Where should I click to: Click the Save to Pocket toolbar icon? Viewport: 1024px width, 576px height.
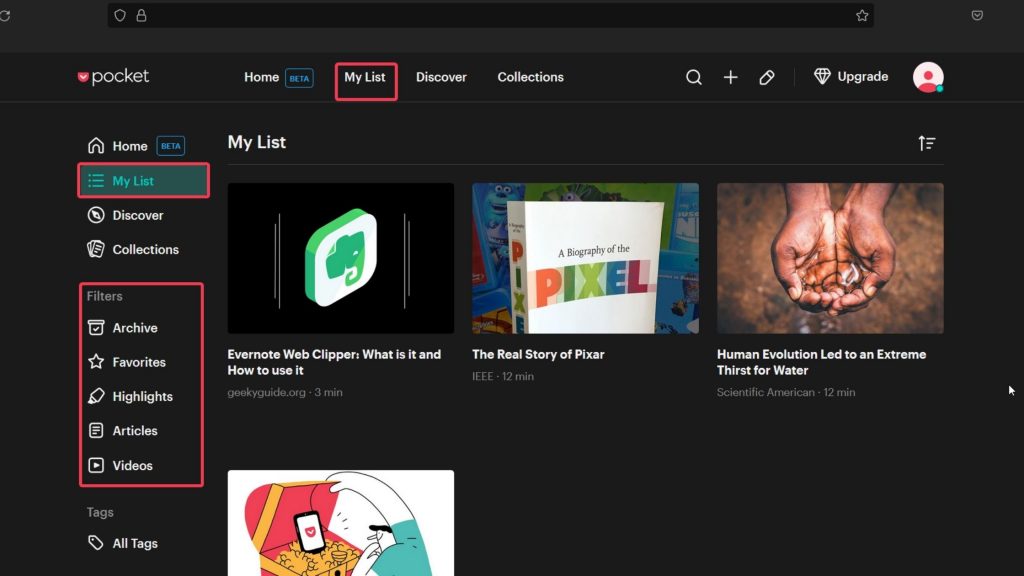[977, 16]
